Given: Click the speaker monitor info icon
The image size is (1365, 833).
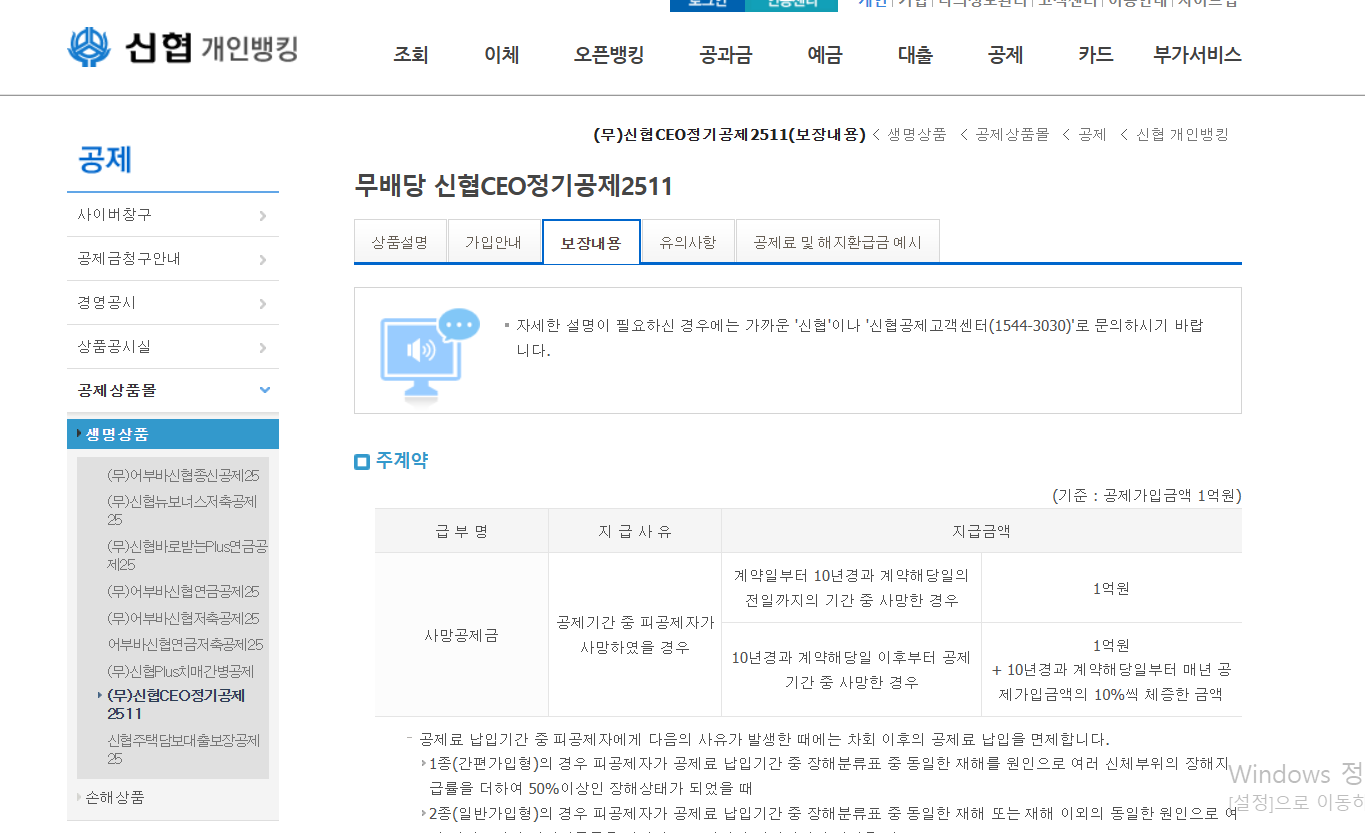Looking at the screenshot, I should [429, 355].
